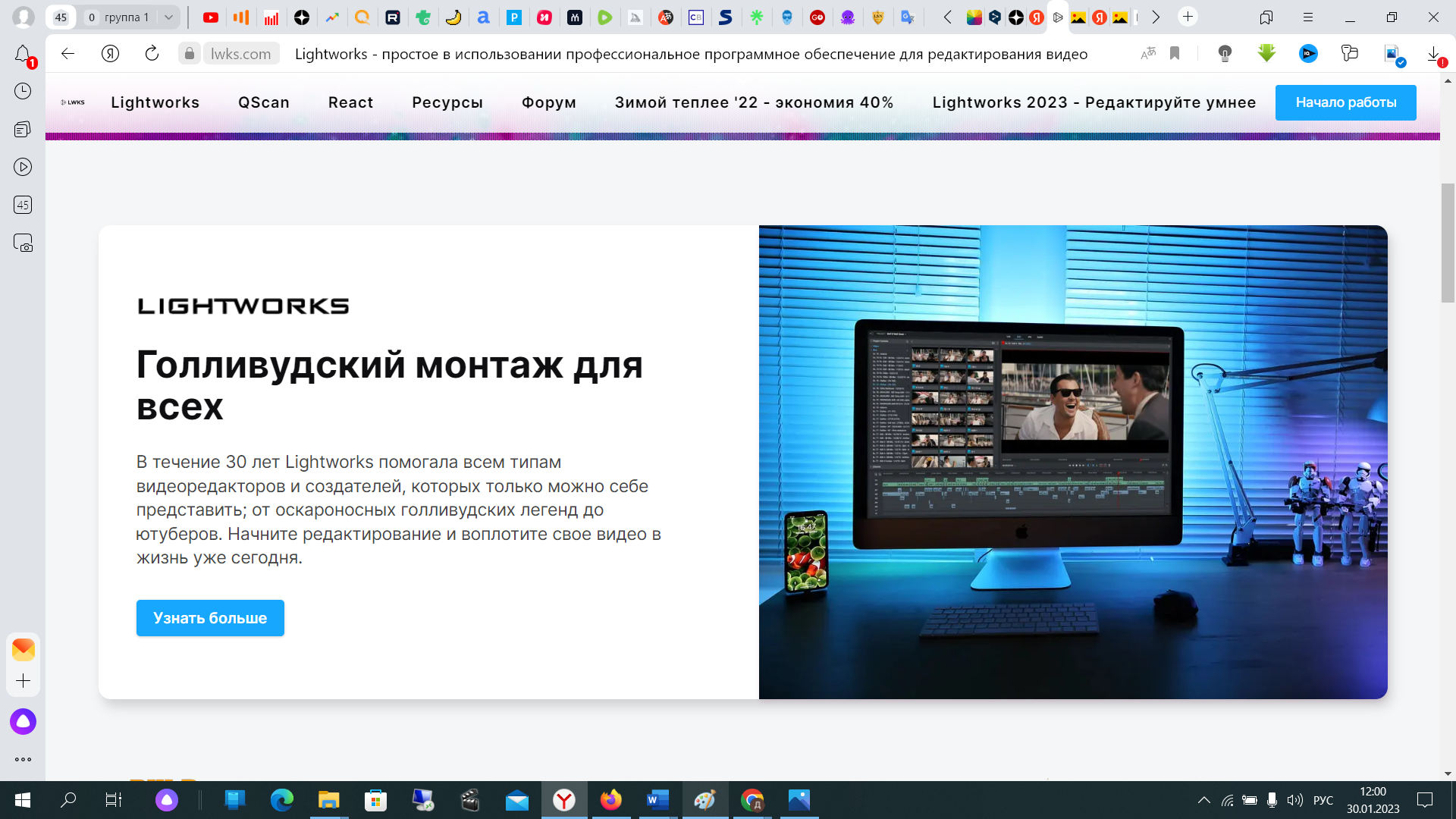Click the site security lock icon
Screen dimensions: 1456x819
click(190, 53)
